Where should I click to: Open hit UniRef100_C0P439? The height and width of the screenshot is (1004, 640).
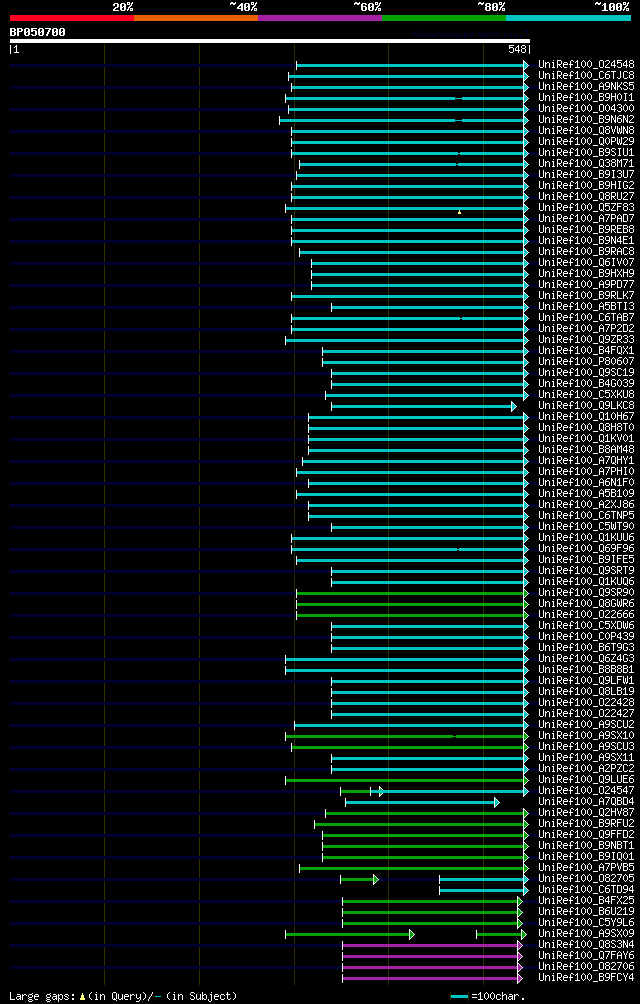click(x=586, y=636)
